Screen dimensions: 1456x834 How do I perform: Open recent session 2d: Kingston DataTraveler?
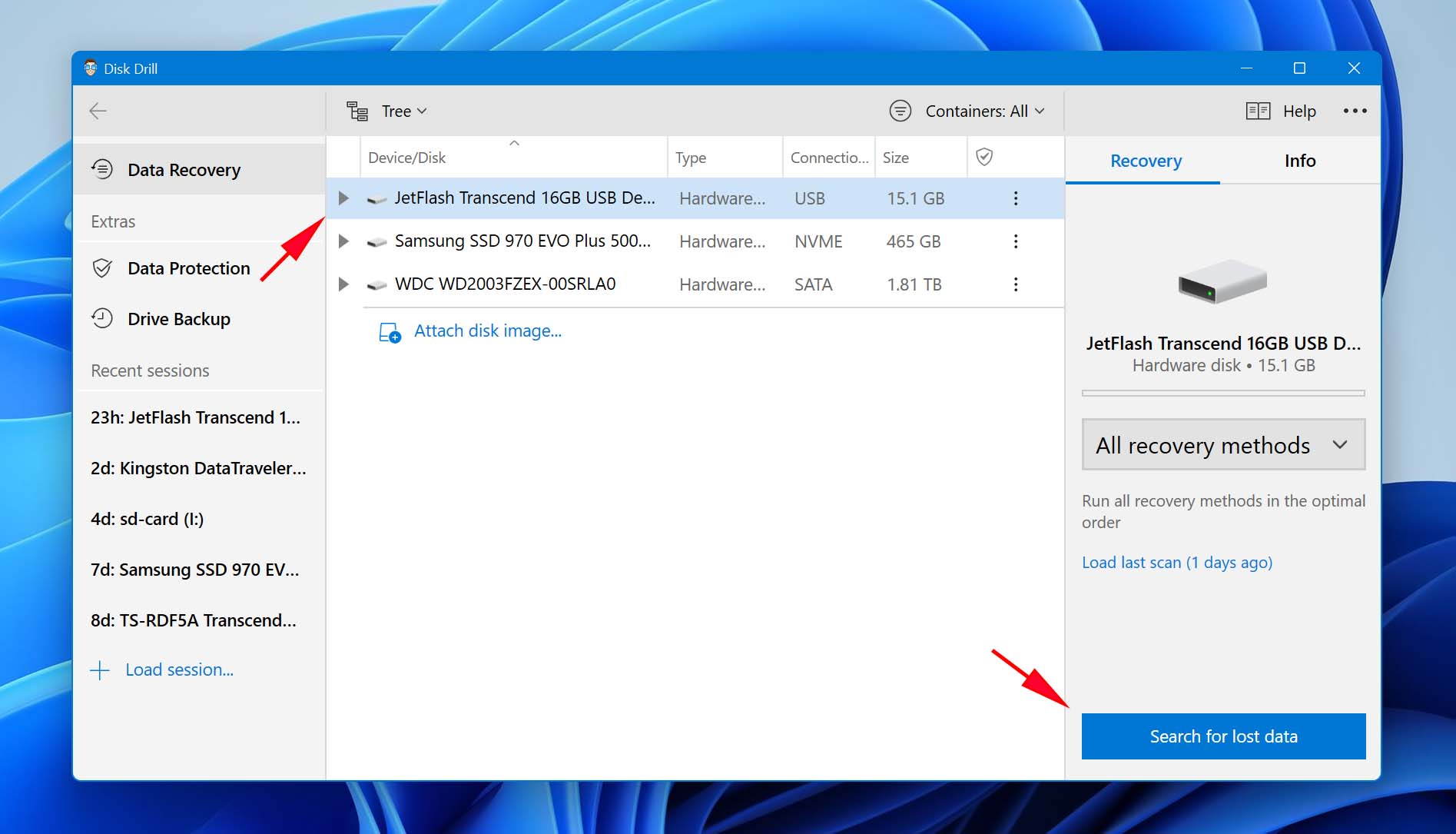[198, 468]
